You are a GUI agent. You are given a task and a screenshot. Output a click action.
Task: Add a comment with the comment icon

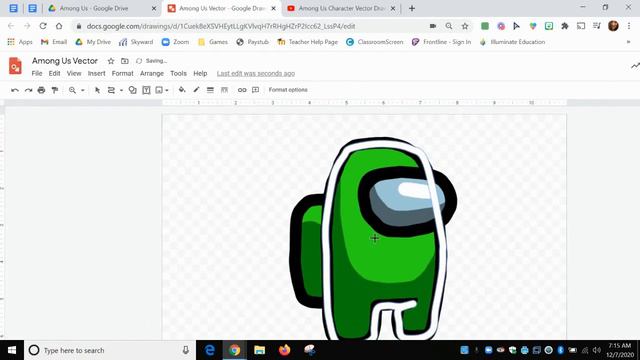[x=256, y=90]
